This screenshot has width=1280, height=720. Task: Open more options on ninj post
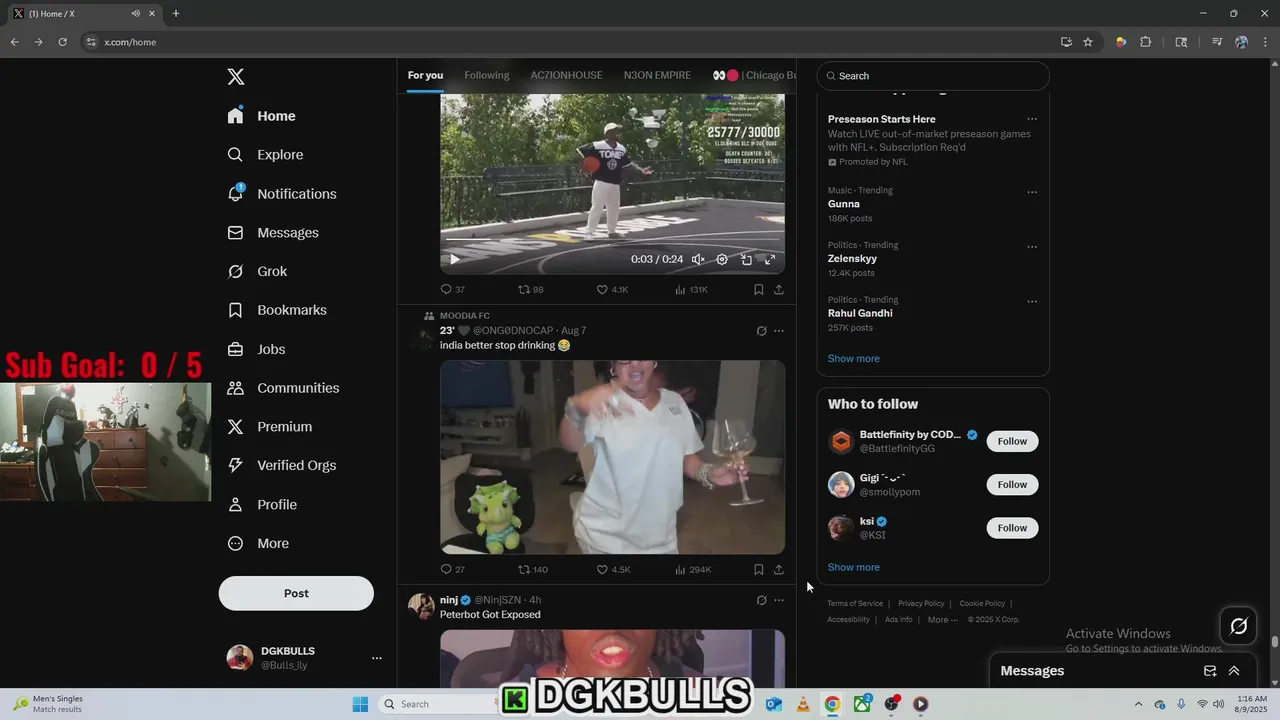click(x=779, y=600)
